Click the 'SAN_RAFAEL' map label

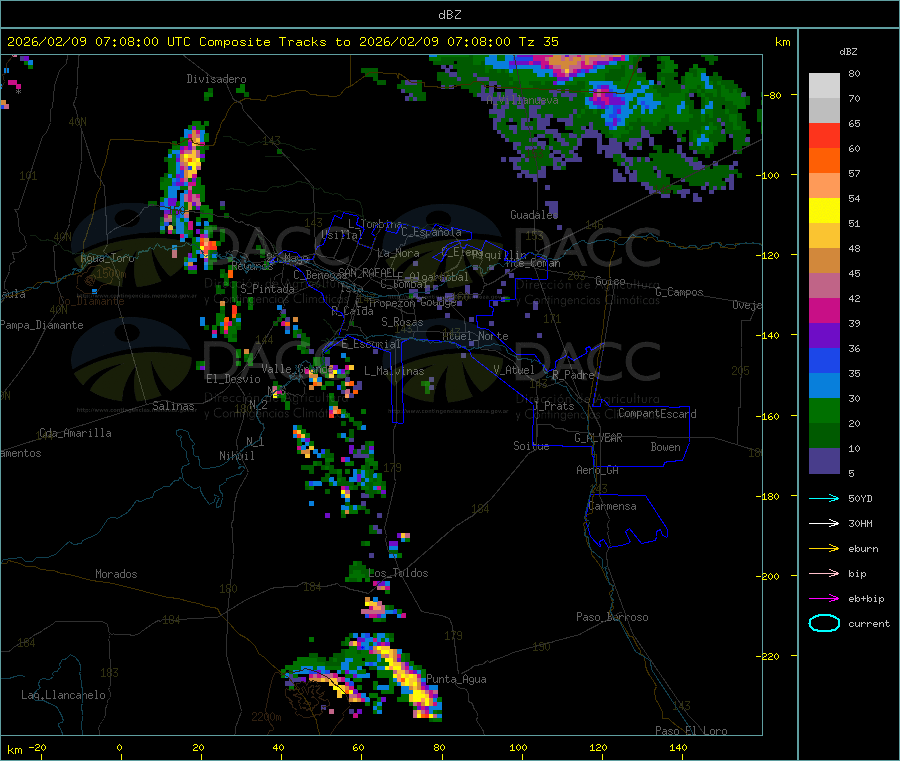coord(367,272)
